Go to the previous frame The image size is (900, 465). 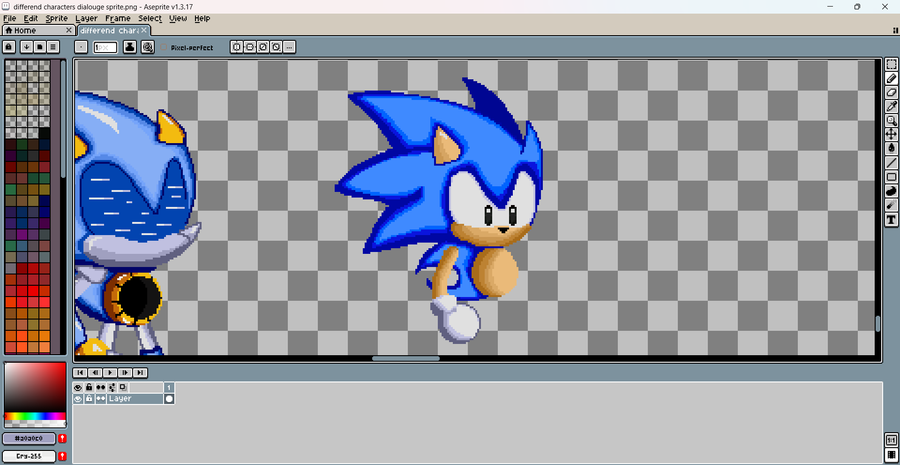[x=96, y=373]
